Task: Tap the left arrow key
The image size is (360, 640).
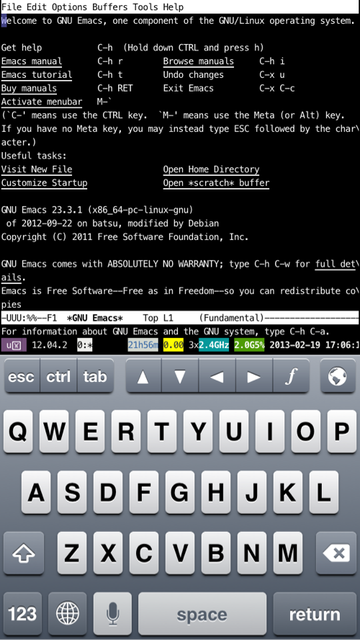Action: point(217,376)
